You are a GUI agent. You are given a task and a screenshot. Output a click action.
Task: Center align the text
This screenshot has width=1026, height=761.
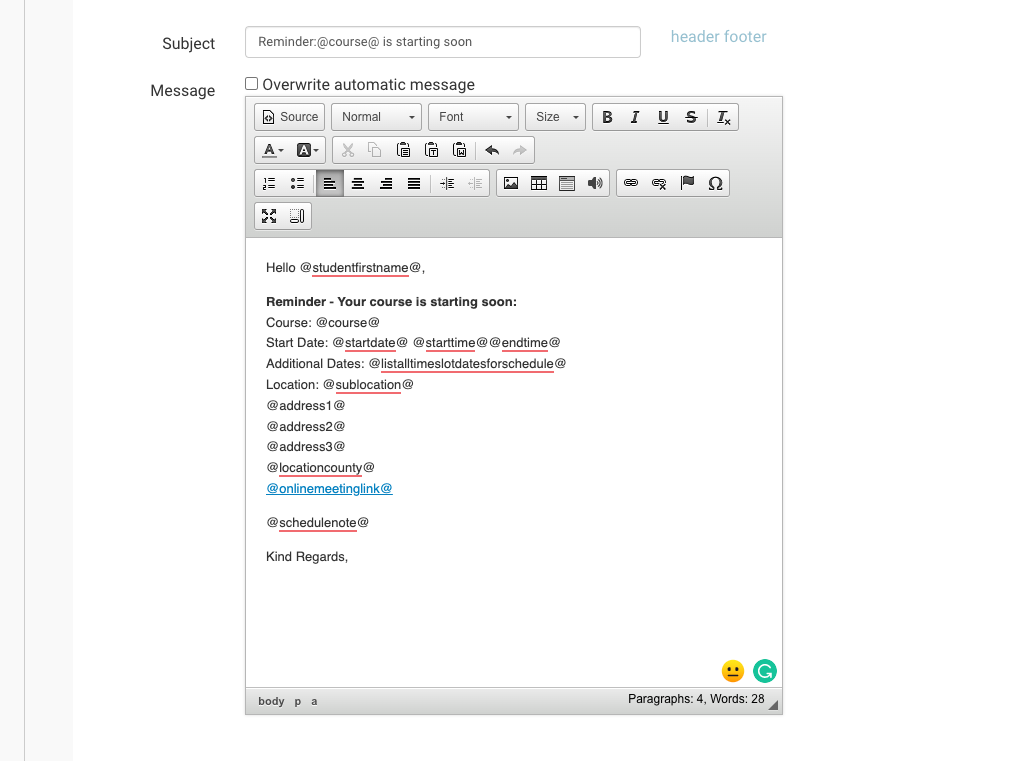pos(357,183)
